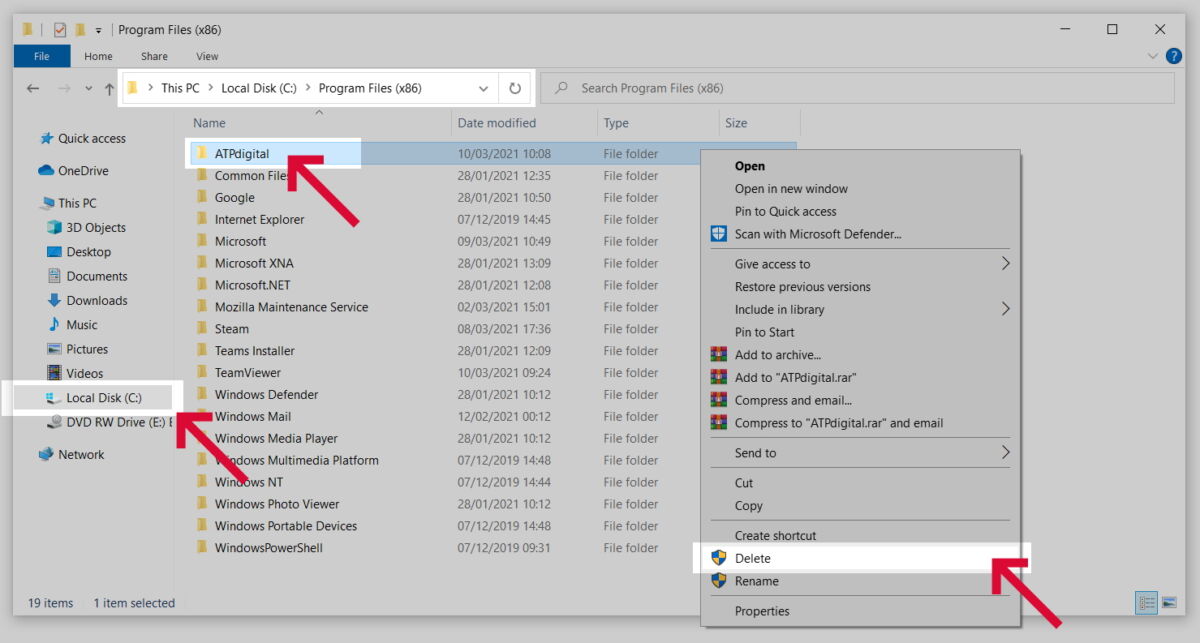Image resolution: width=1200 pixels, height=643 pixels.
Task: Click the folder icon beside Steam
Action: coord(202,329)
